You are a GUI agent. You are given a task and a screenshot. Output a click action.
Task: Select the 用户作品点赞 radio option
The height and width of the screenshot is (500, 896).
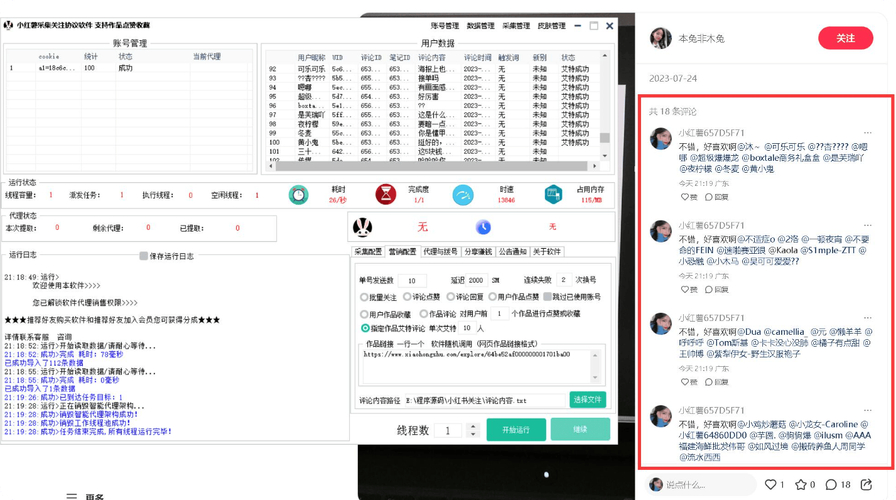(492, 297)
